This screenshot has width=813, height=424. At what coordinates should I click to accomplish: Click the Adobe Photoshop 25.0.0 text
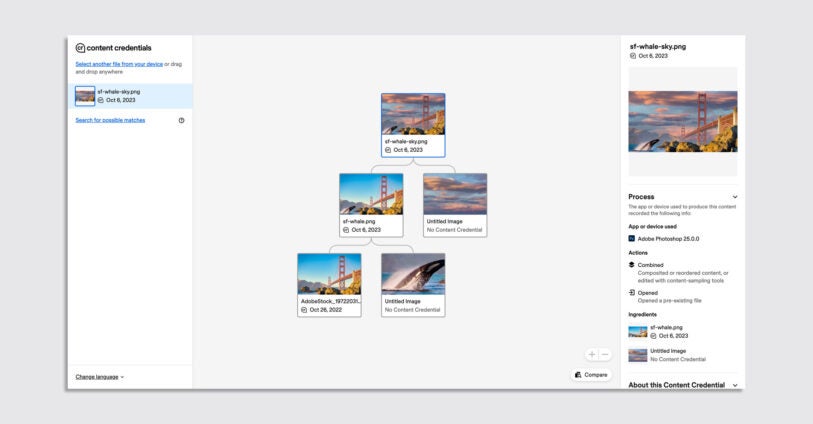pyautogui.click(x=668, y=239)
